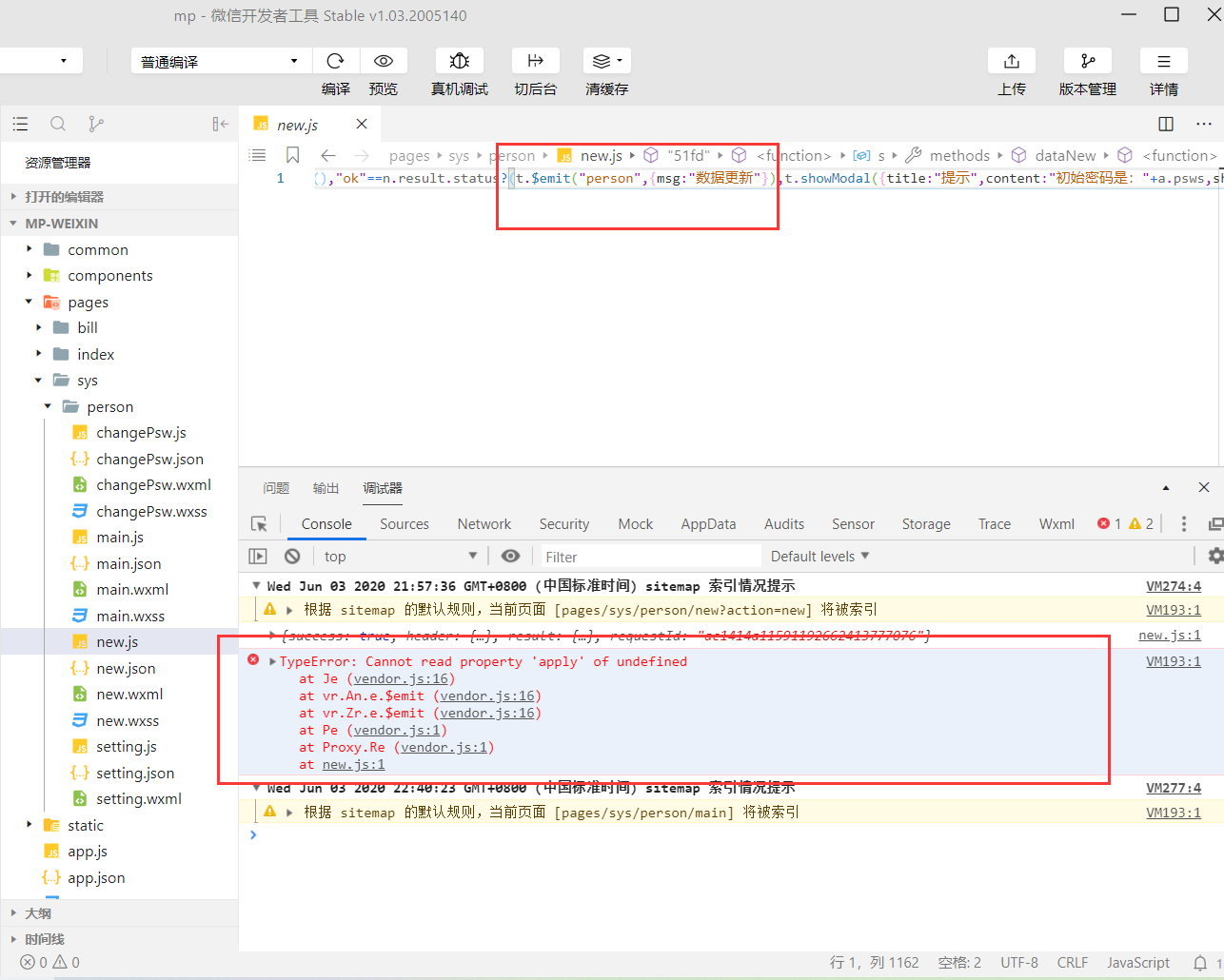Click the 上传 upload icon
This screenshot has height=980, width=1224.
click(x=1012, y=61)
